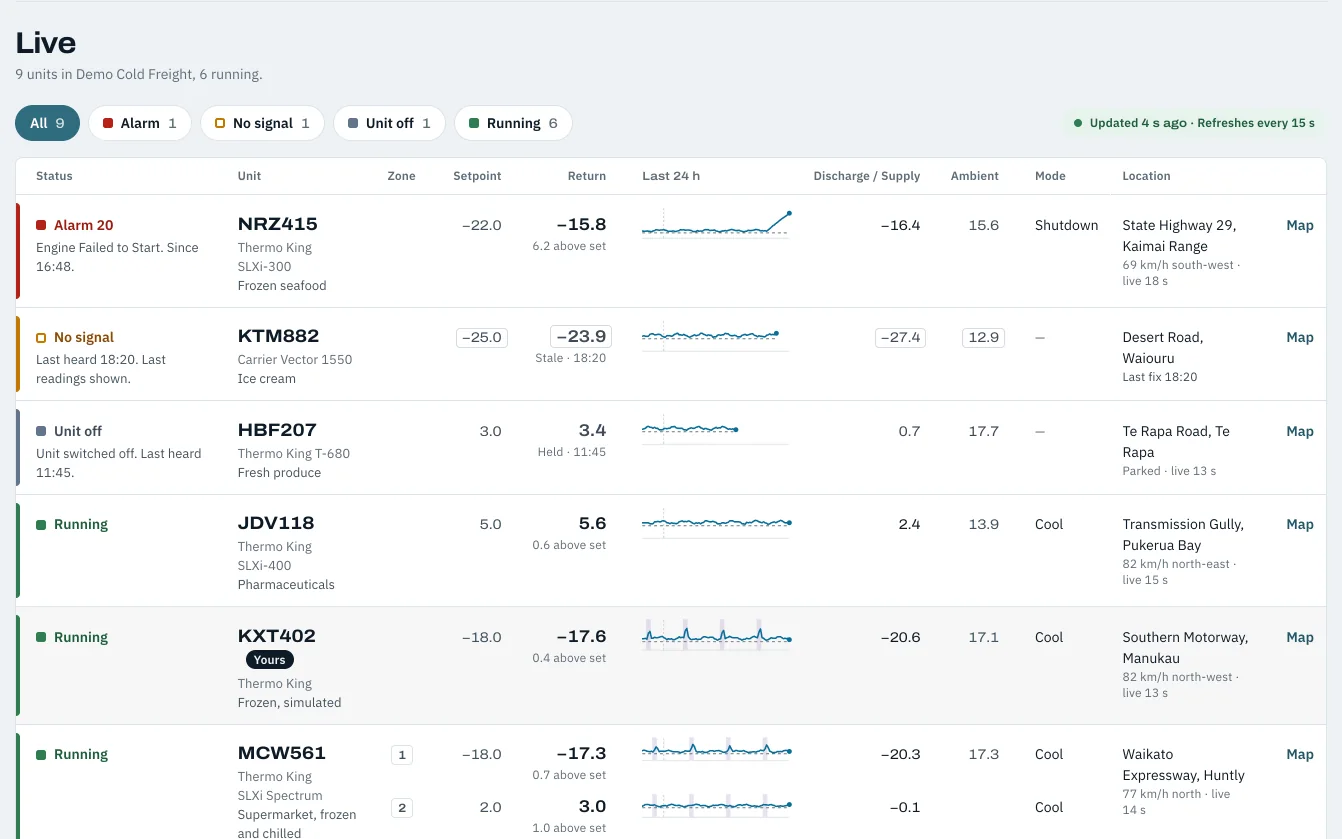Click the Status column header
The width and height of the screenshot is (1342, 839).
tap(54, 176)
